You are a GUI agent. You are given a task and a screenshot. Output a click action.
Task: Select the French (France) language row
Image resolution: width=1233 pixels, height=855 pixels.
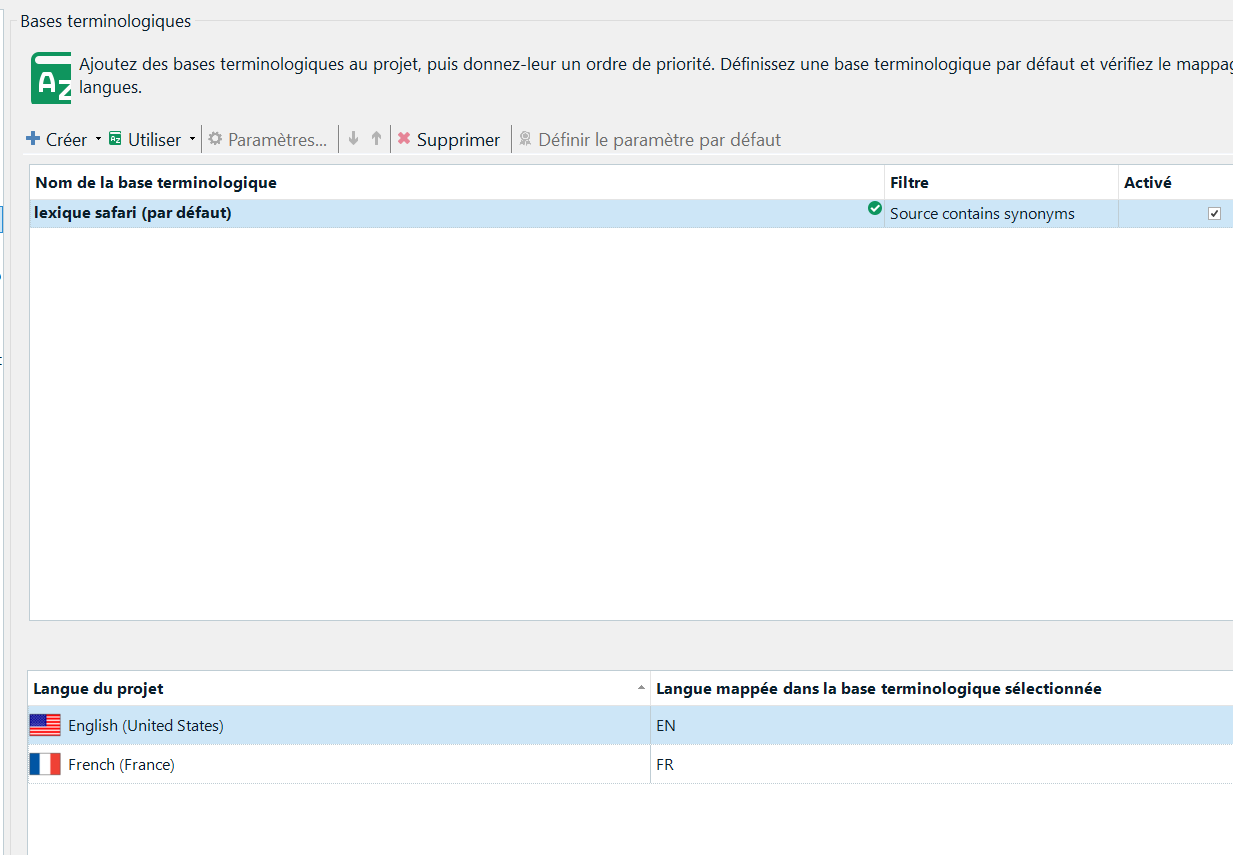[x=630, y=764]
